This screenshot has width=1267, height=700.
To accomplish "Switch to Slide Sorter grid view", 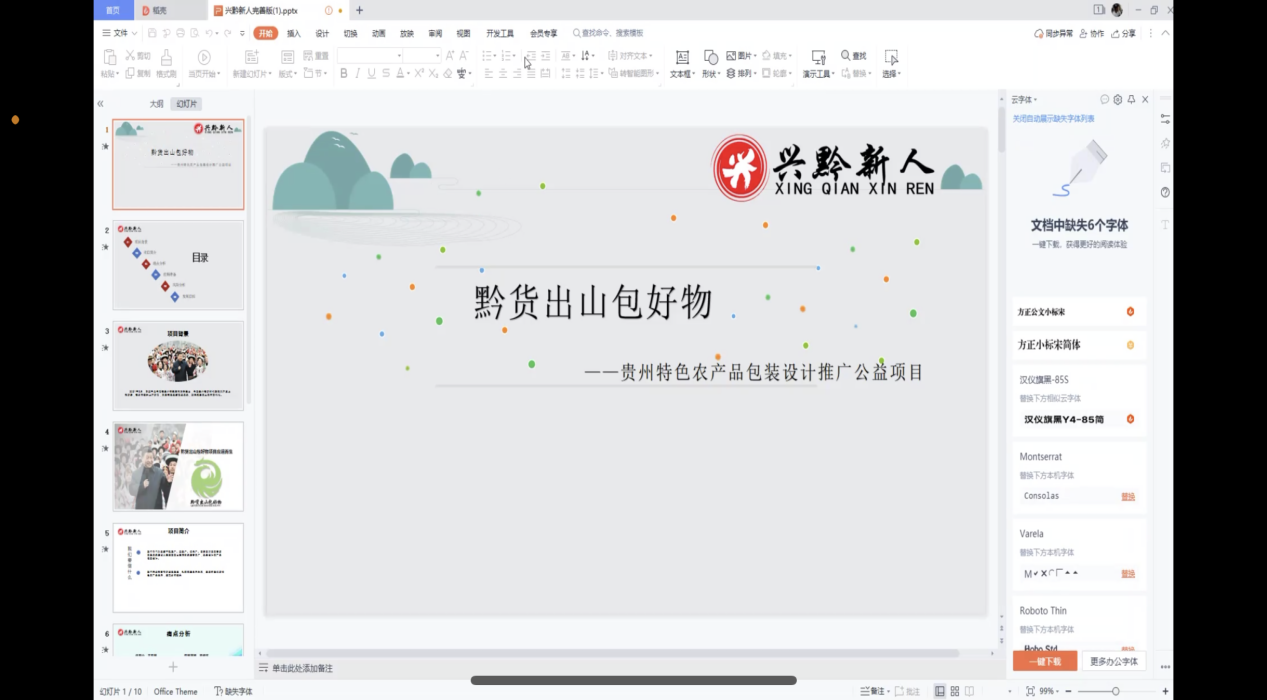I will pos(955,691).
